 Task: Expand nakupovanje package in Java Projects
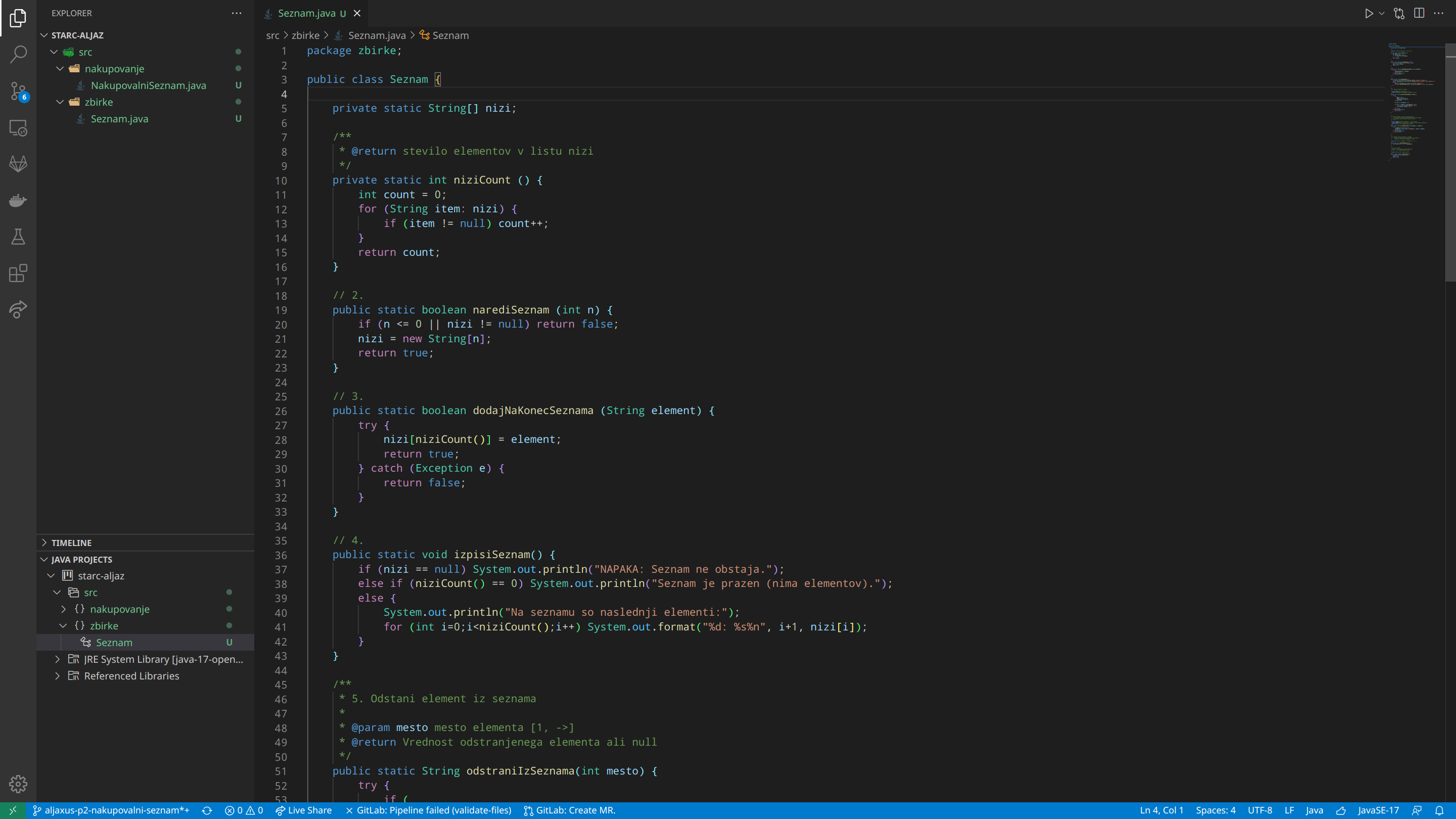[x=145, y=609]
